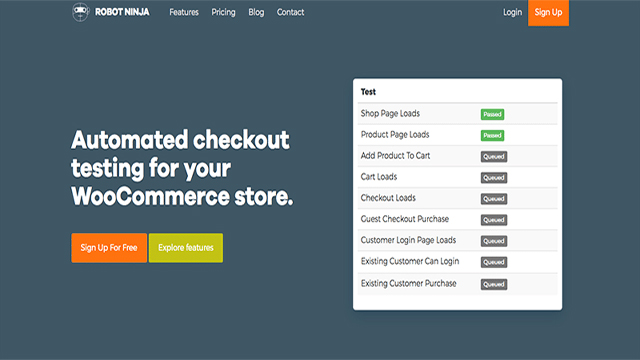Select the Customer Login Page Loads text

click(x=408, y=240)
